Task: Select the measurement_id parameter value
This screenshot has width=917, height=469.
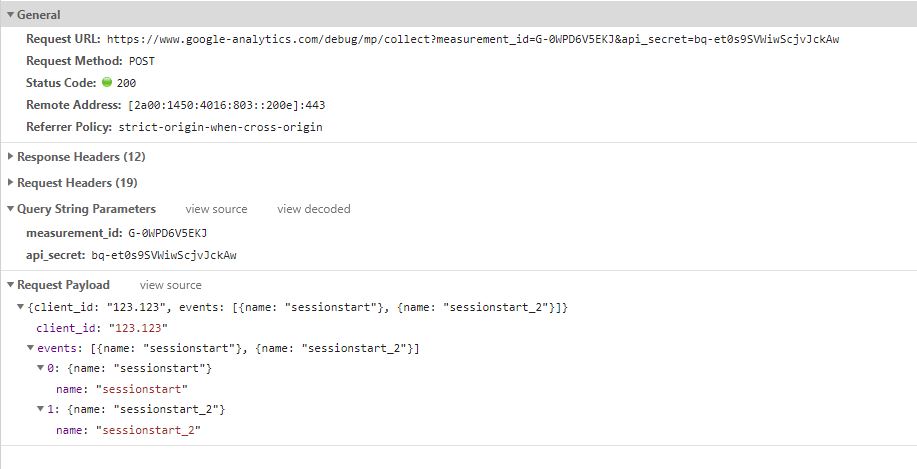Action: [x=167, y=233]
